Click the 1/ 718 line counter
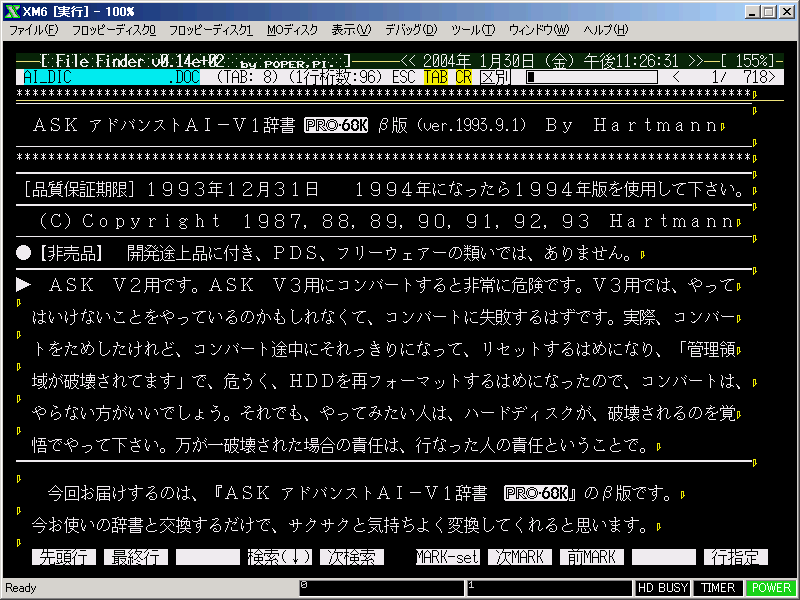Screen dimensions: 800x600 [724, 77]
